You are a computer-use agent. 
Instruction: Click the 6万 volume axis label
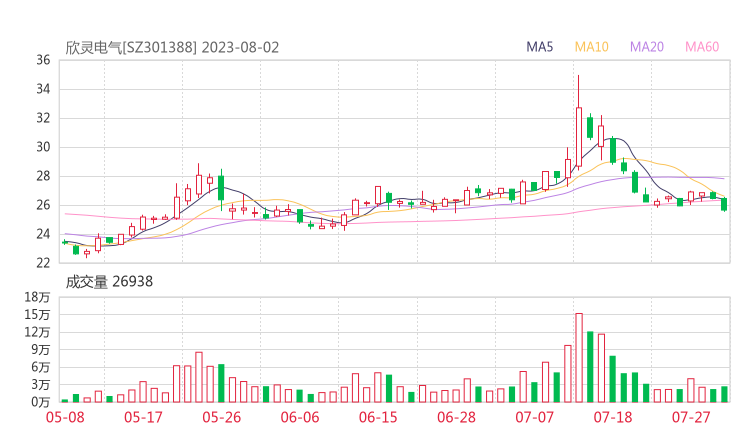pos(41,367)
